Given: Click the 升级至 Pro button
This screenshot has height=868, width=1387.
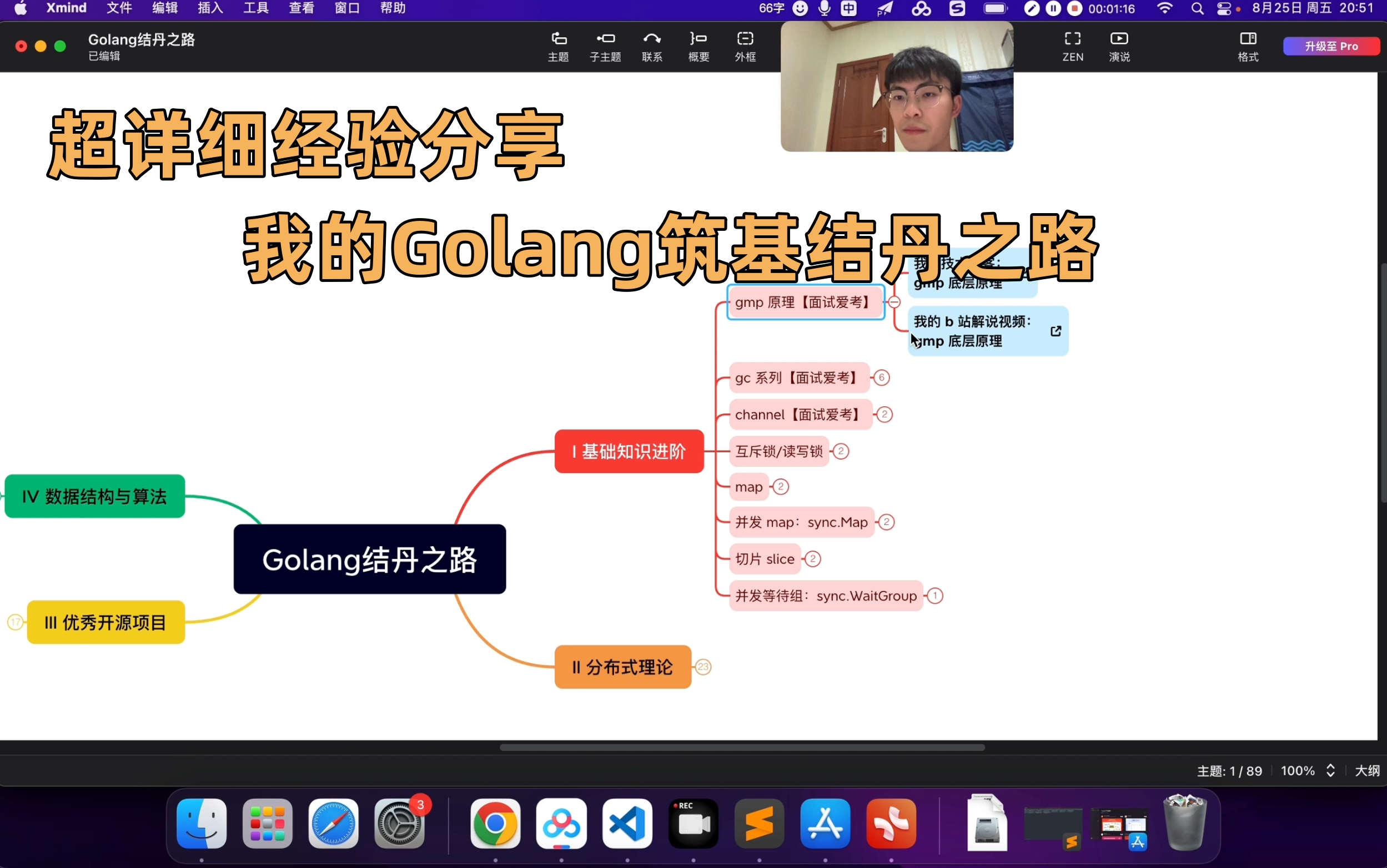Looking at the screenshot, I should click(x=1331, y=46).
